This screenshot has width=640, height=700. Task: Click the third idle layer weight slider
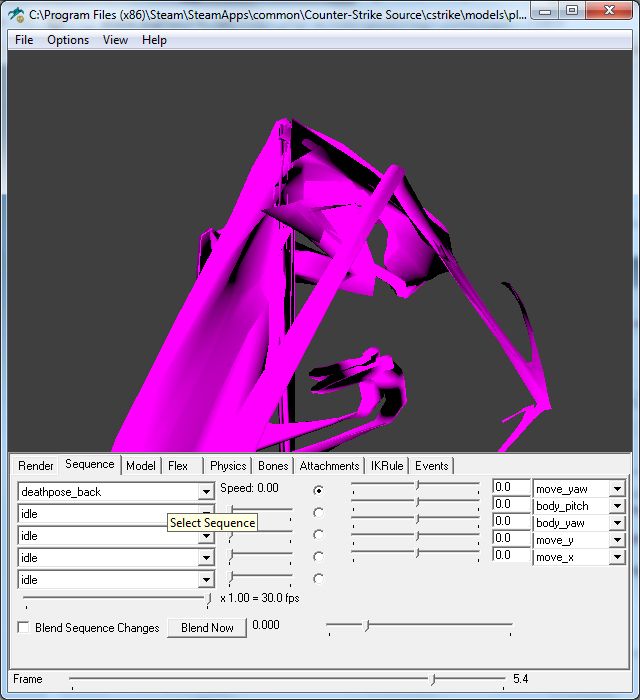[x=261, y=535]
